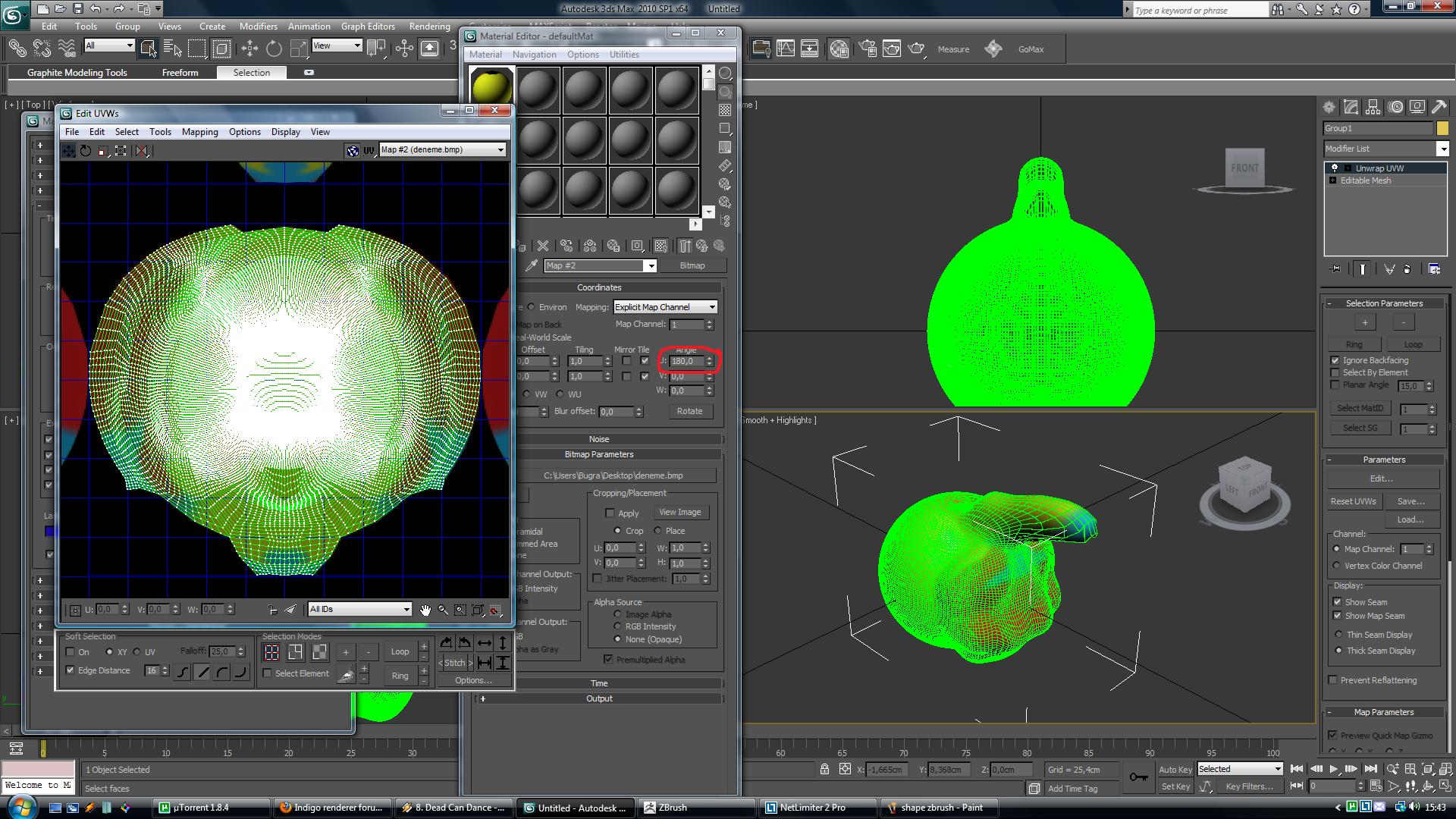Open Modifiers menu in main menu bar
Image resolution: width=1456 pixels, height=819 pixels.
tap(258, 27)
